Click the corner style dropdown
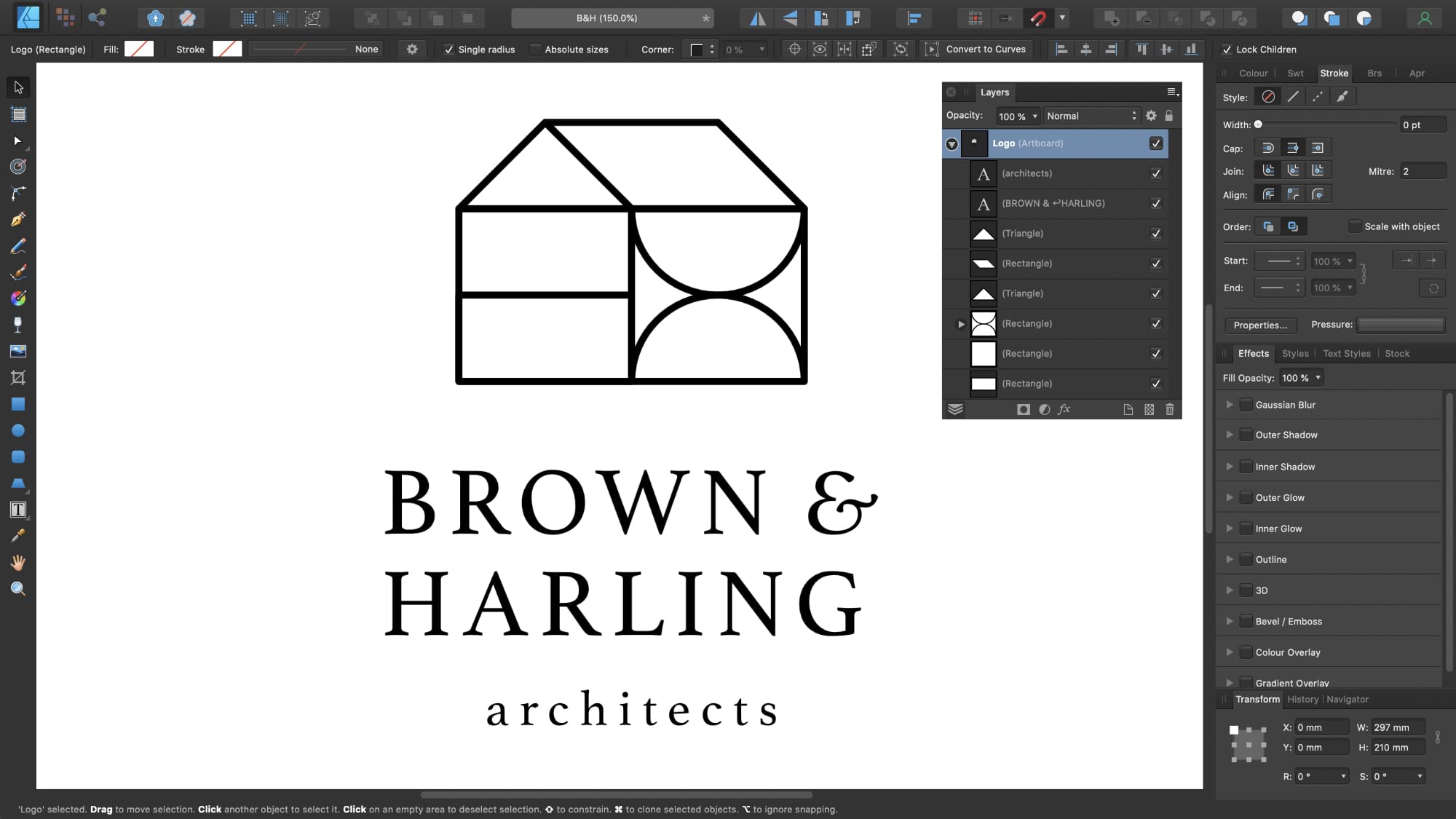The width and height of the screenshot is (1456, 819). [x=699, y=49]
